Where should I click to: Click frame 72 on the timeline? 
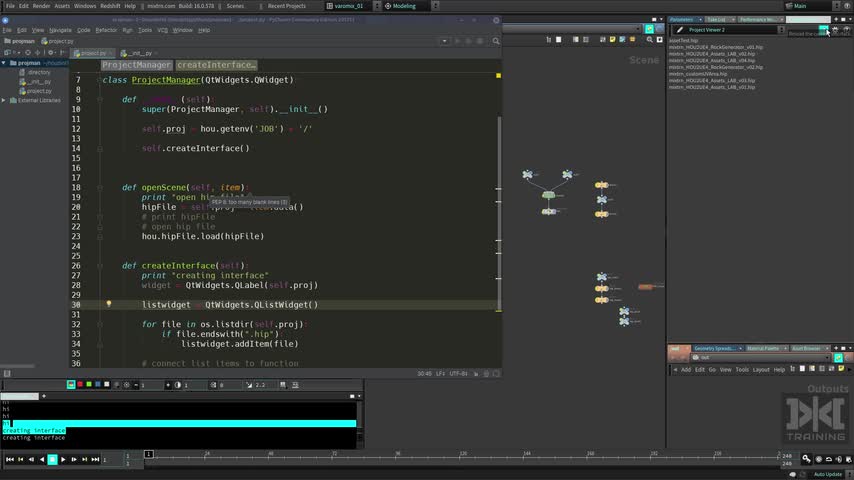334,455
